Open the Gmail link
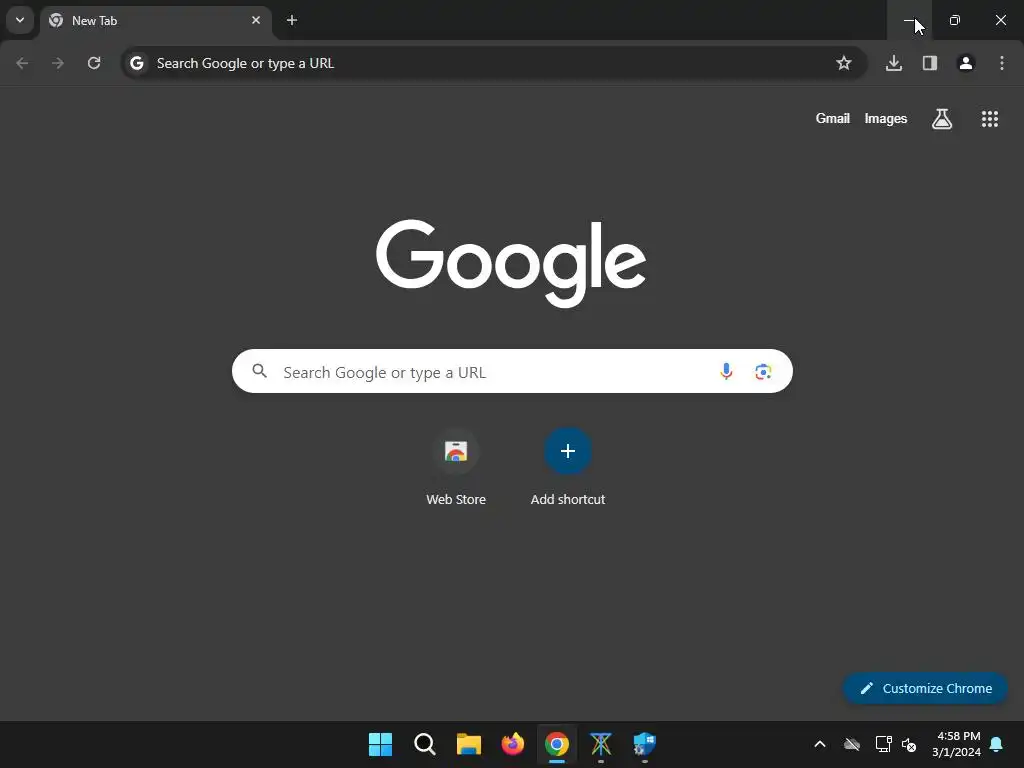The height and width of the screenshot is (768, 1024). [x=833, y=119]
